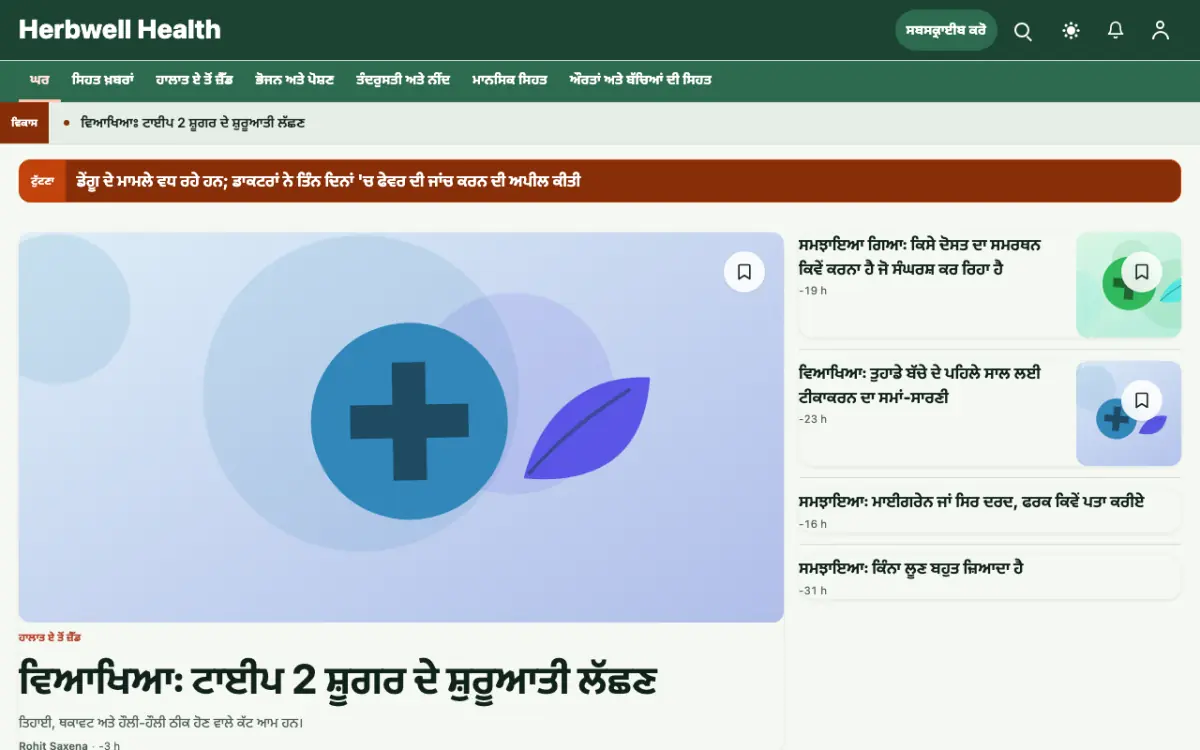Open the large featured article image

(401, 427)
